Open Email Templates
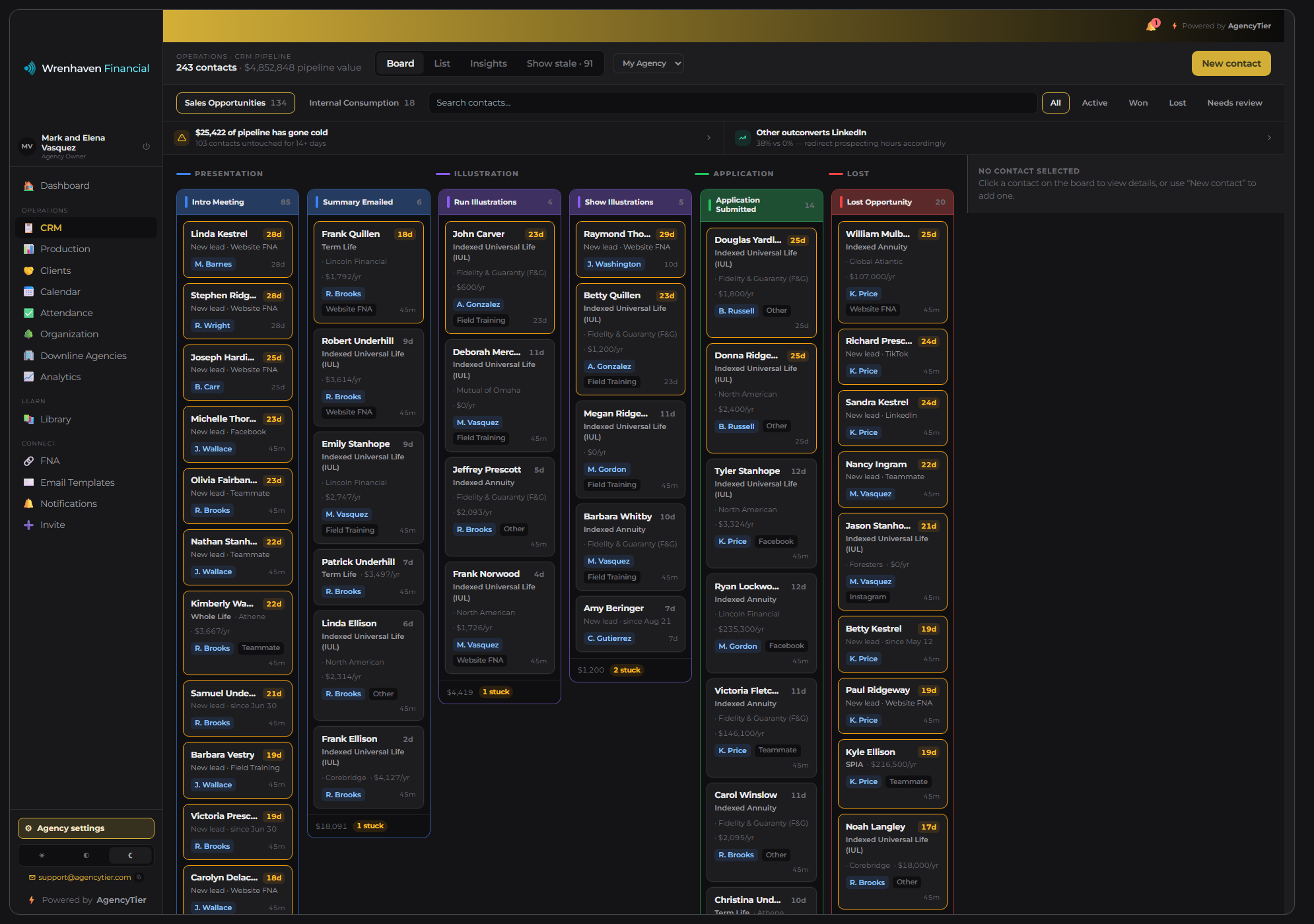Screen dimensions: 1314x924 click(86, 482)
